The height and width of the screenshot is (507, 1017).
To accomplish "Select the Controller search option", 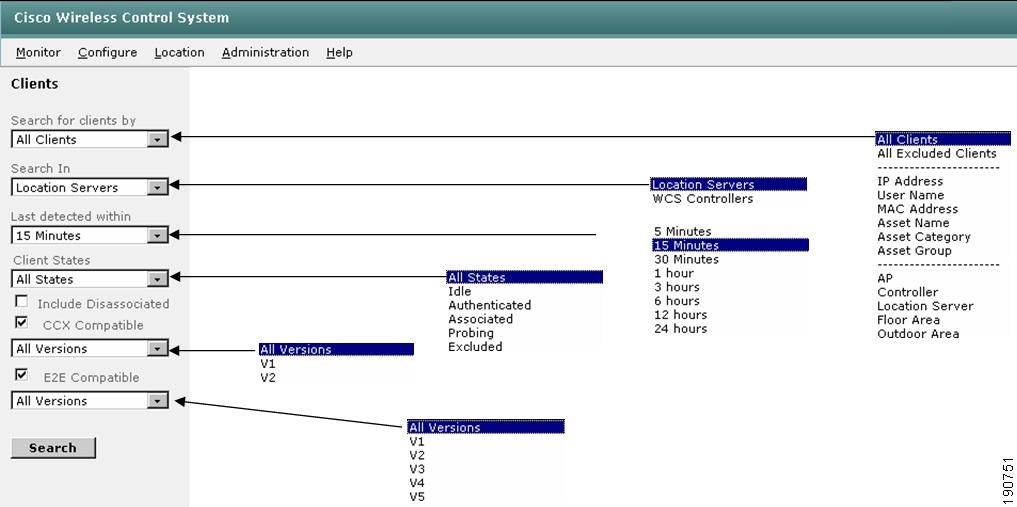I will 907,292.
